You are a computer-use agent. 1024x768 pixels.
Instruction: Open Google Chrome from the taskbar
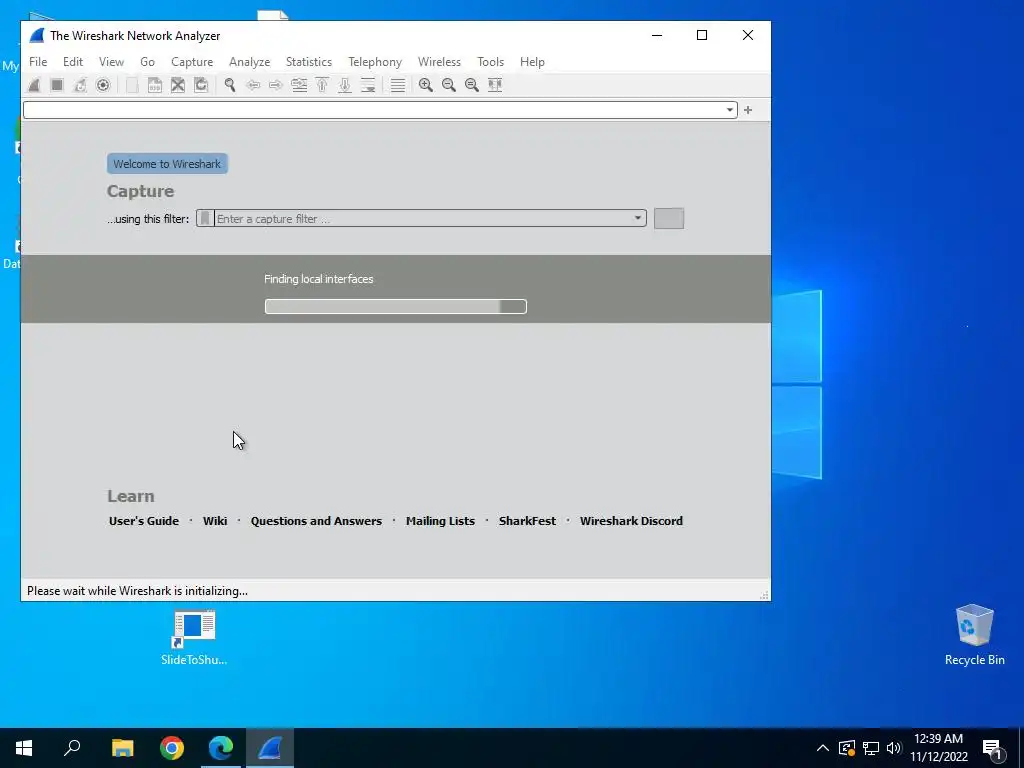(172, 748)
